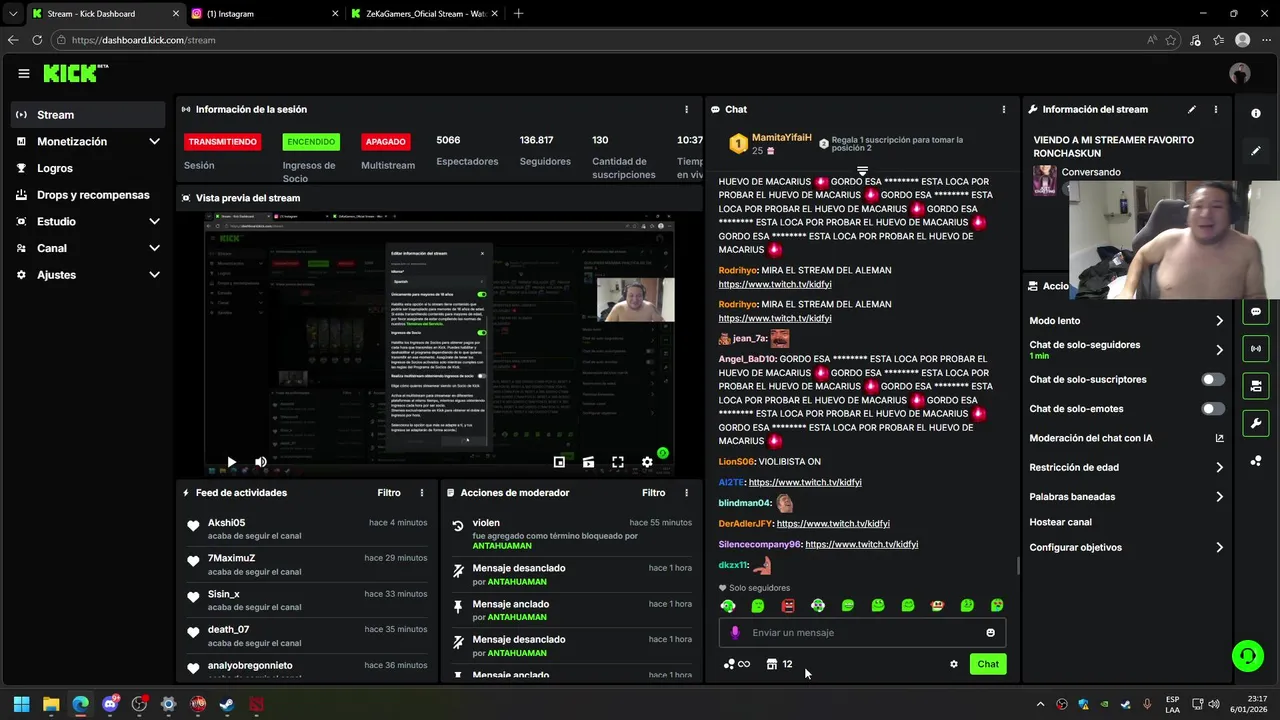Click the purple microphone icon in chat

tap(735, 633)
